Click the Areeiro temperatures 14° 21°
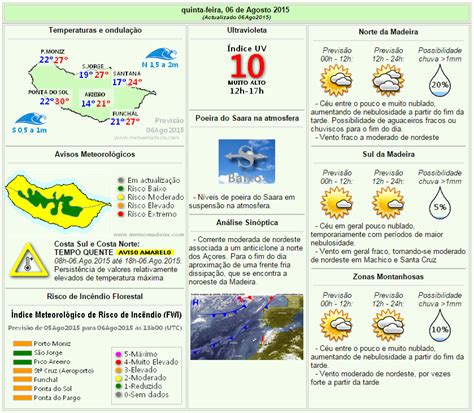 coord(96,104)
